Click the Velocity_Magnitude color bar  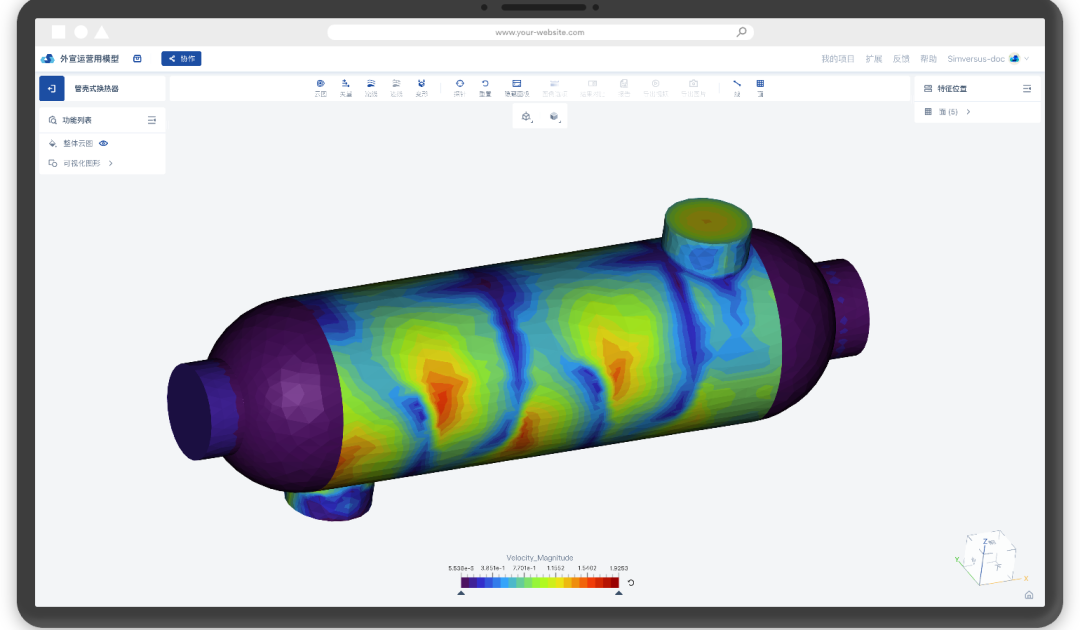[540, 582]
